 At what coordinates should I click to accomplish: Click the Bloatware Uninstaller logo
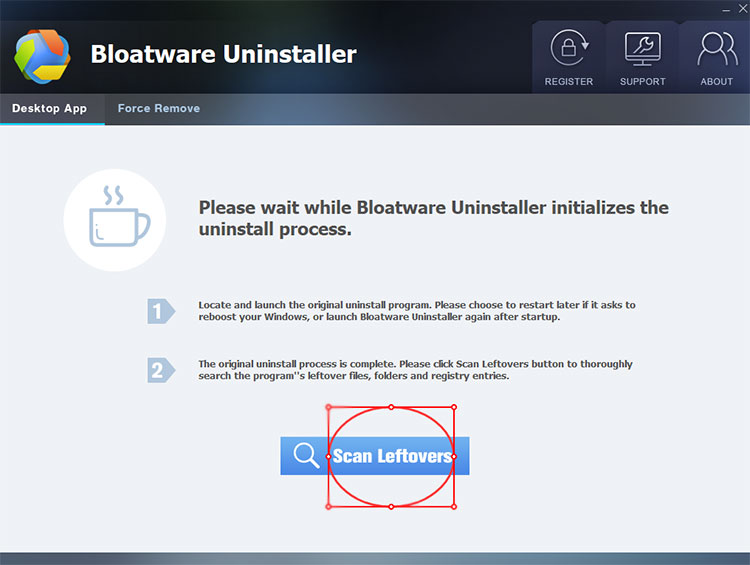[x=43, y=56]
